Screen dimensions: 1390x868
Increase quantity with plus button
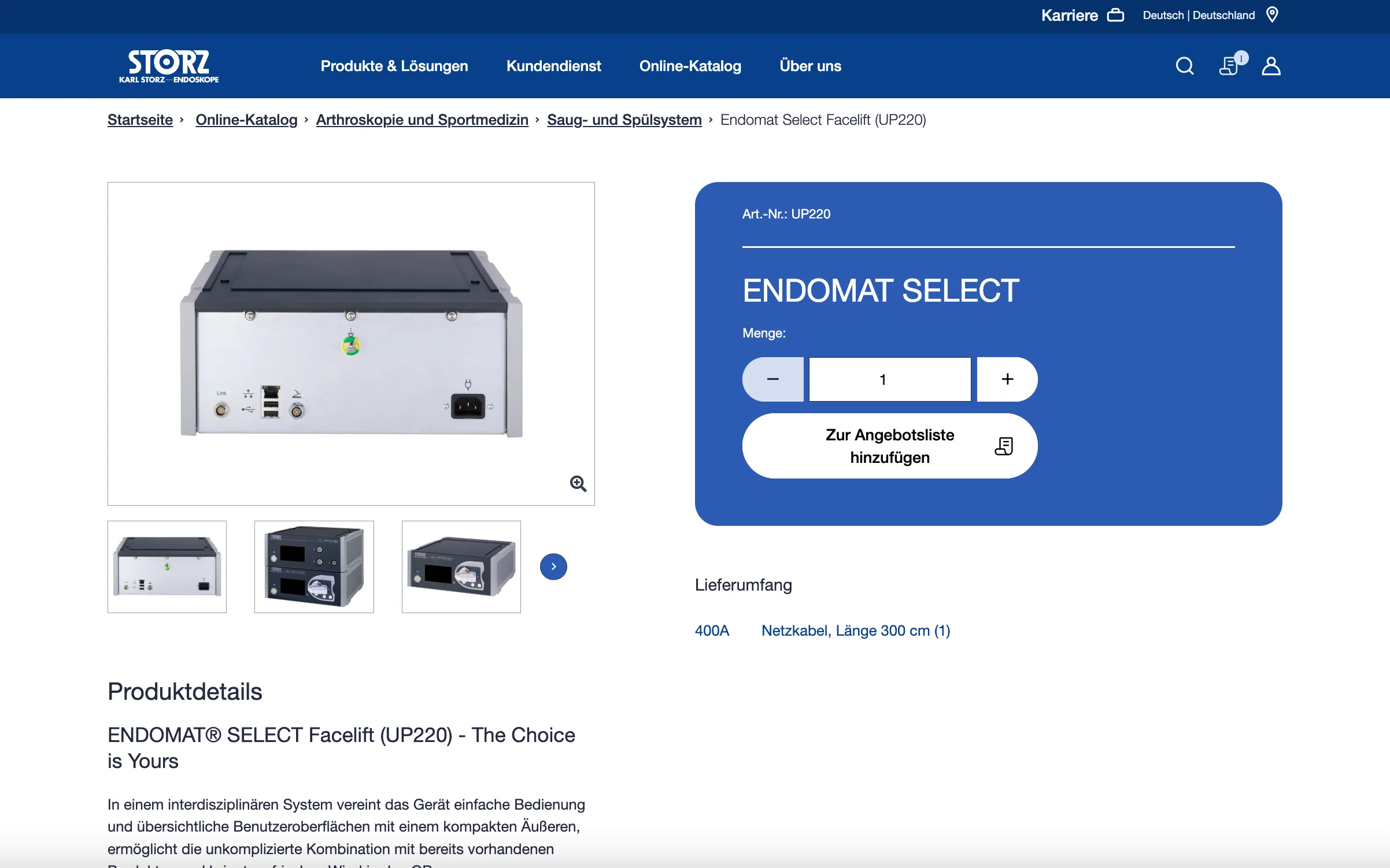[x=1007, y=379]
